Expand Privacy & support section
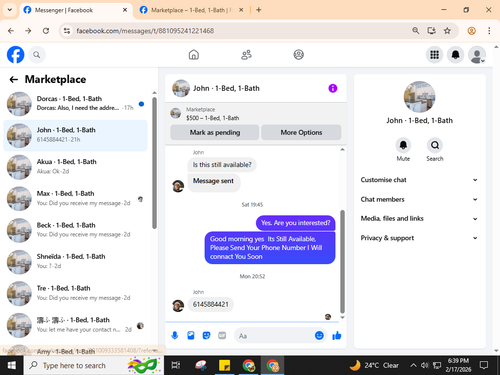Viewport: 500px width, 375px height. (419, 238)
